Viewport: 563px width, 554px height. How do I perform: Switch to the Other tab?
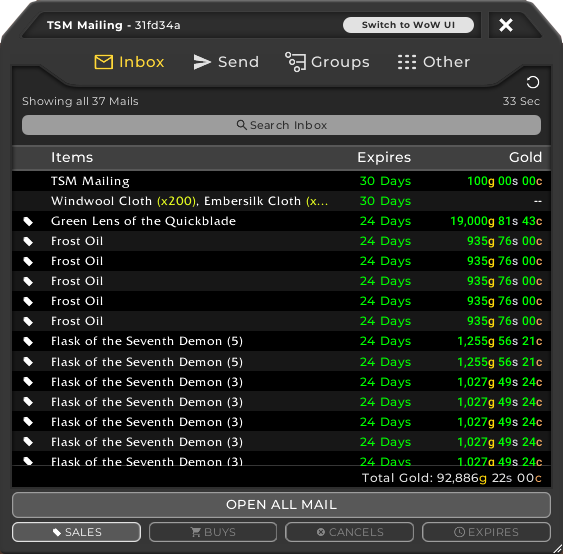pyautogui.click(x=434, y=62)
